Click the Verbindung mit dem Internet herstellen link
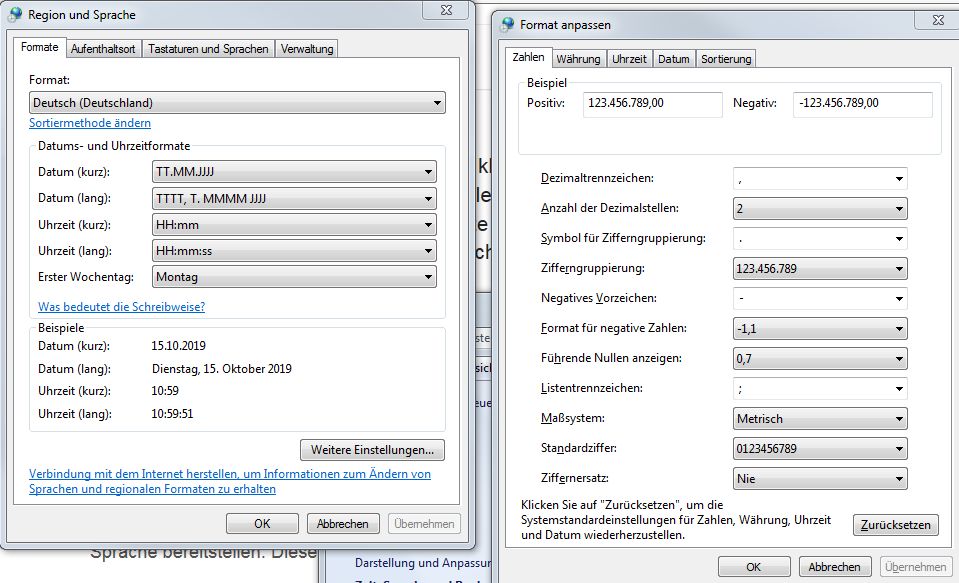The width and height of the screenshot is (959, 583). pyautogui.click(x=230, y=481)
